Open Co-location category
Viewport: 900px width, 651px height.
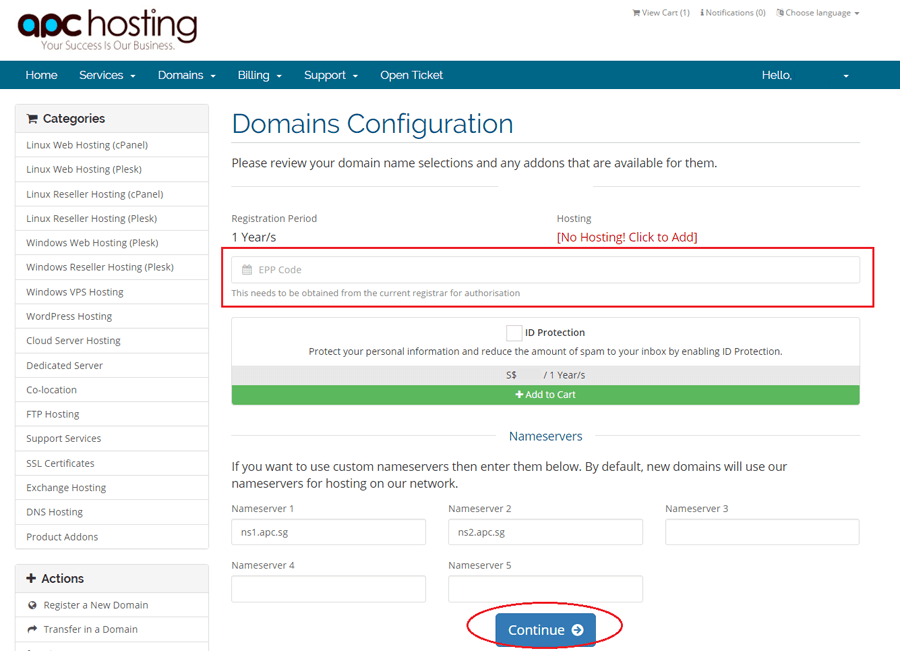click(112, 390)
